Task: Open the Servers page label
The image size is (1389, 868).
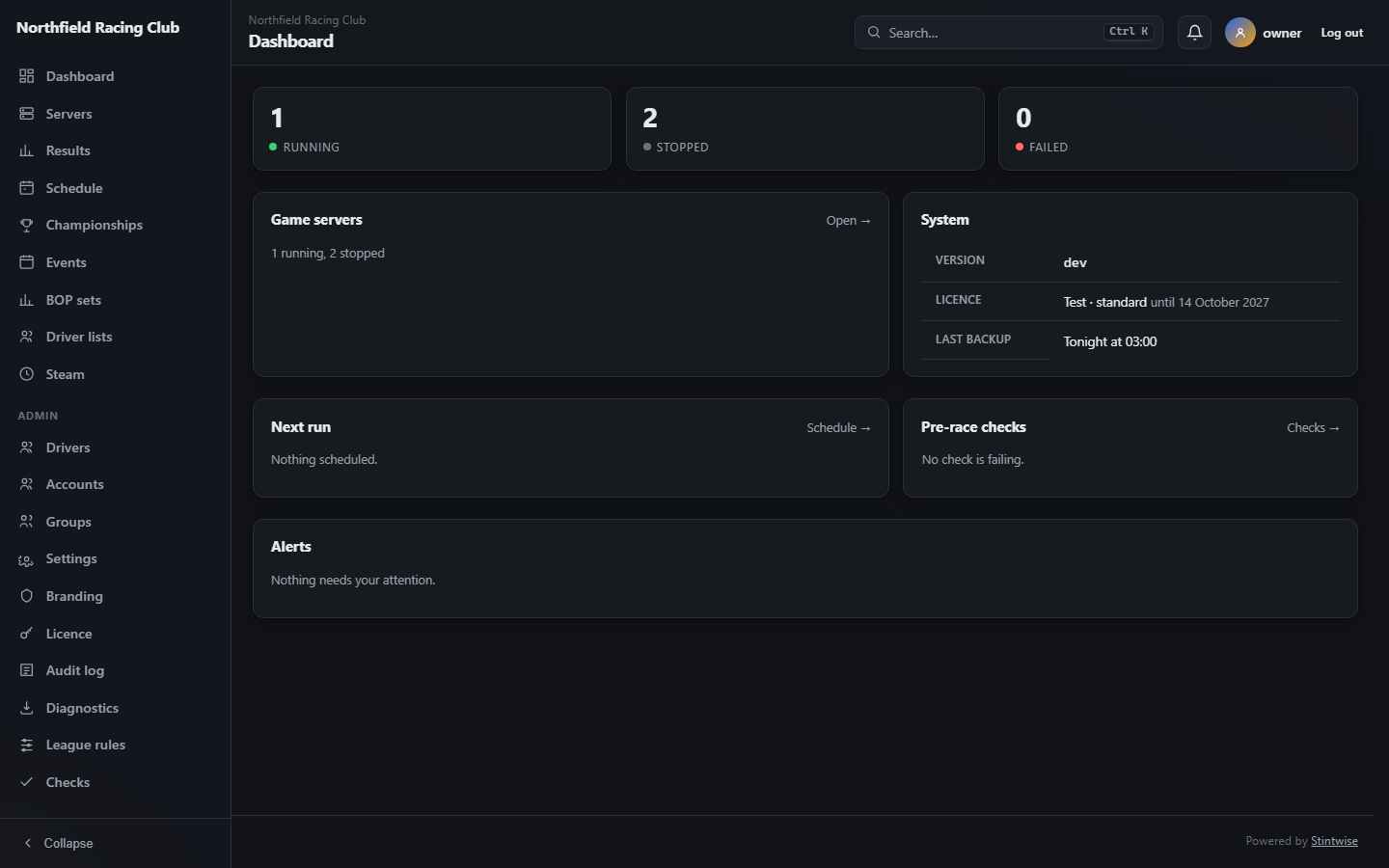Action: 68,114
